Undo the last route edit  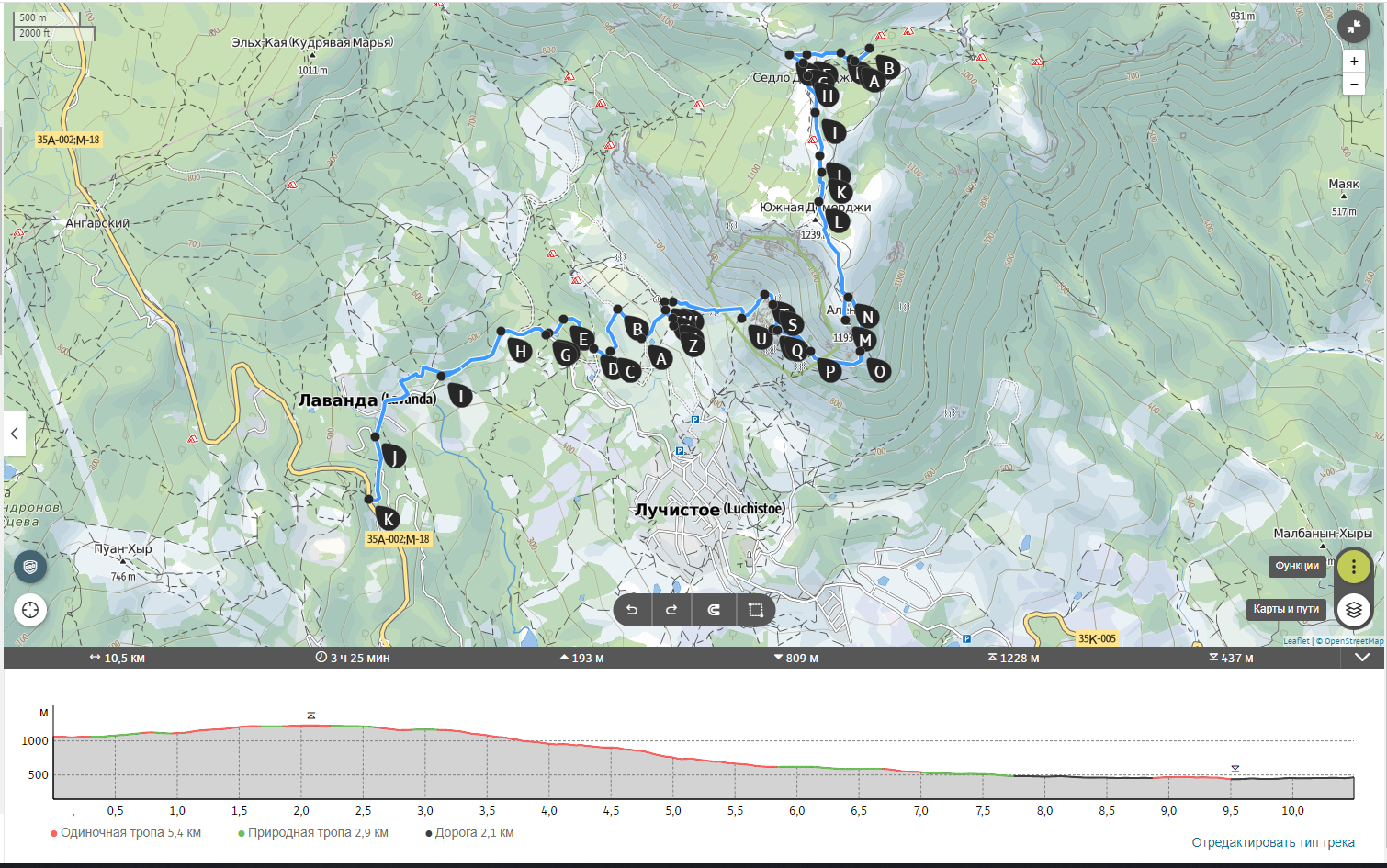[632, 610]
